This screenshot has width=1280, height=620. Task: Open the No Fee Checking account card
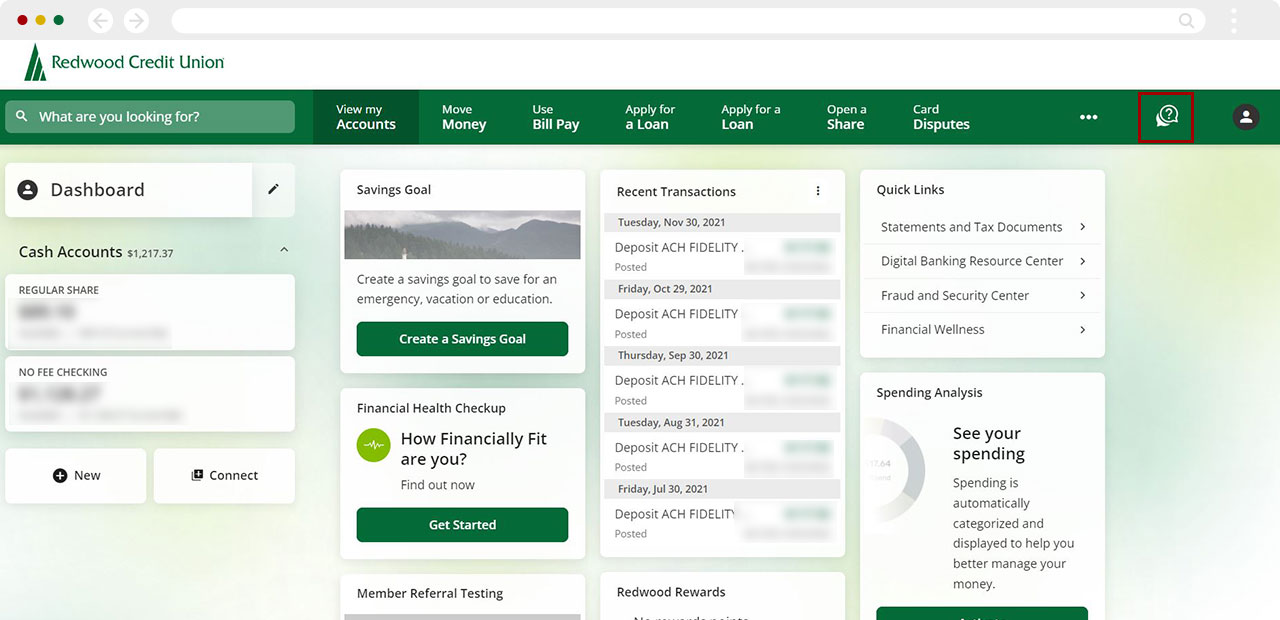(x=150, y=394)
